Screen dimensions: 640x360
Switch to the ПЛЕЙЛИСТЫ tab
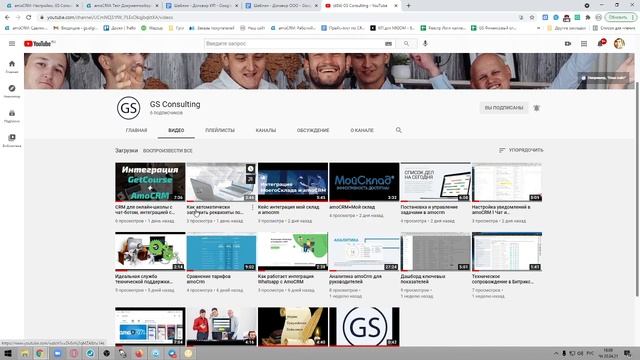coord(220,130)
